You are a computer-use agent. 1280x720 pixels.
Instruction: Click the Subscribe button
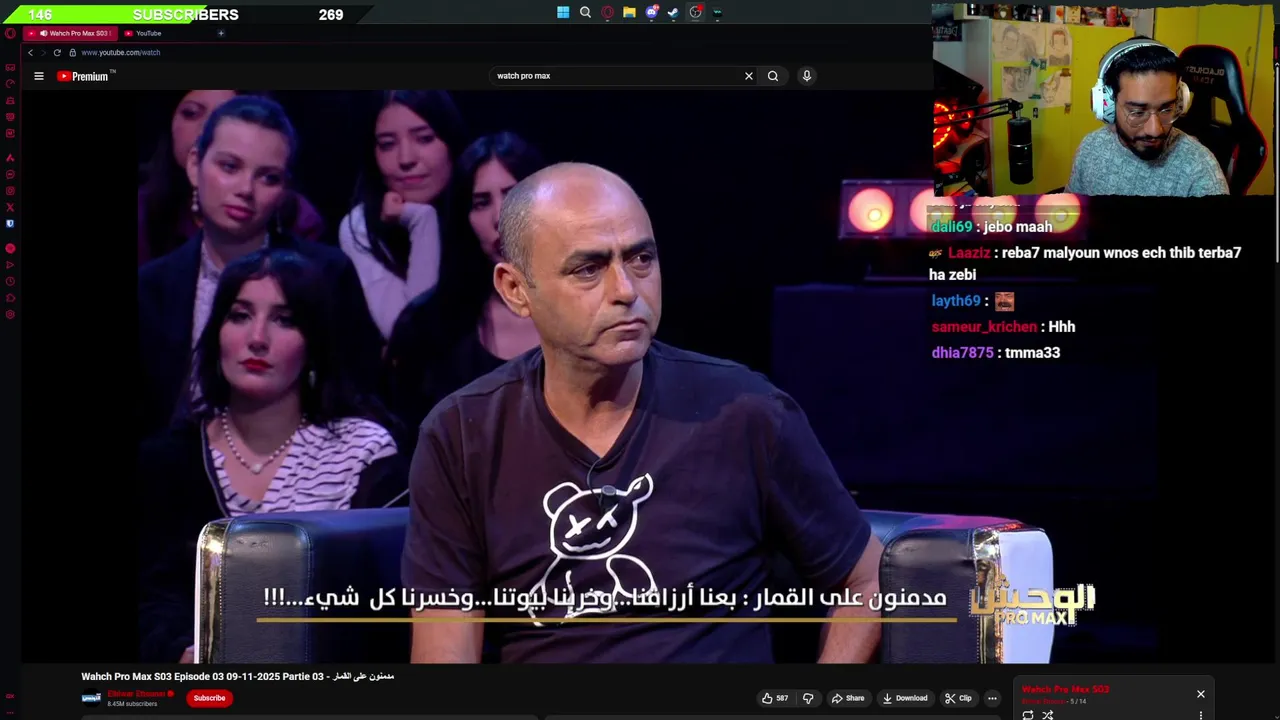point(209,698)
